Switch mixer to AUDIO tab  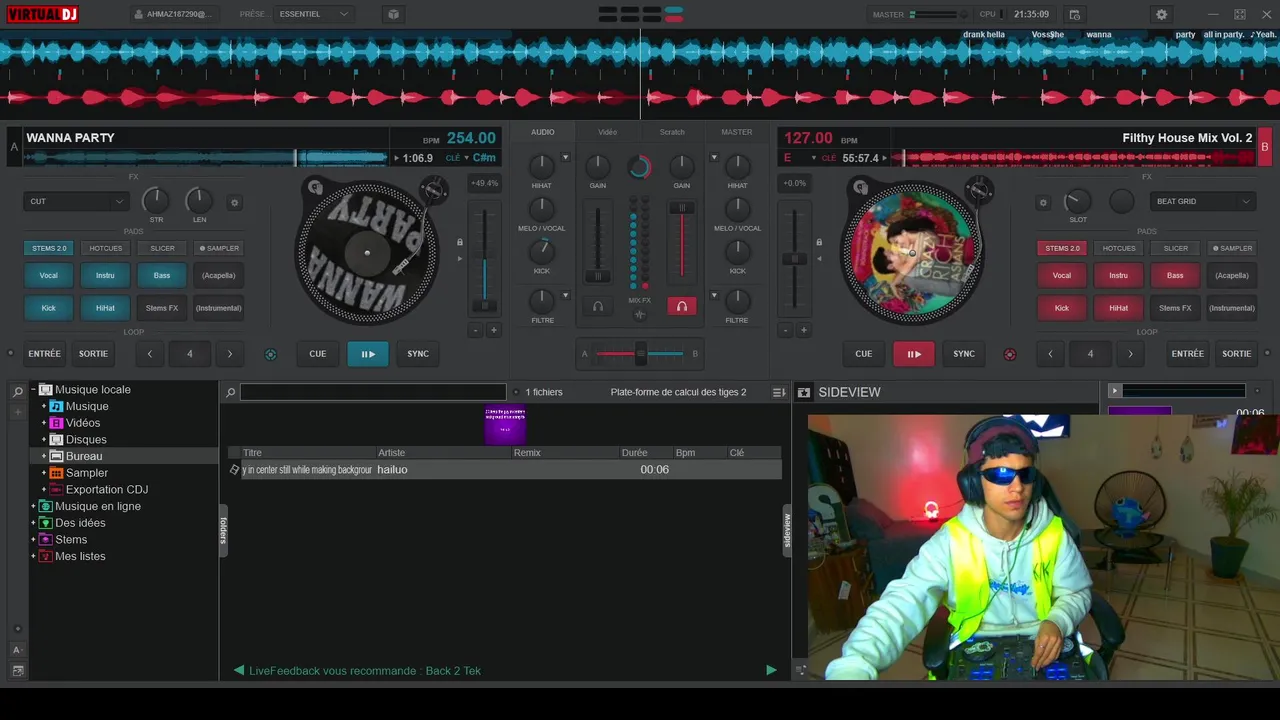coord(543,132)
